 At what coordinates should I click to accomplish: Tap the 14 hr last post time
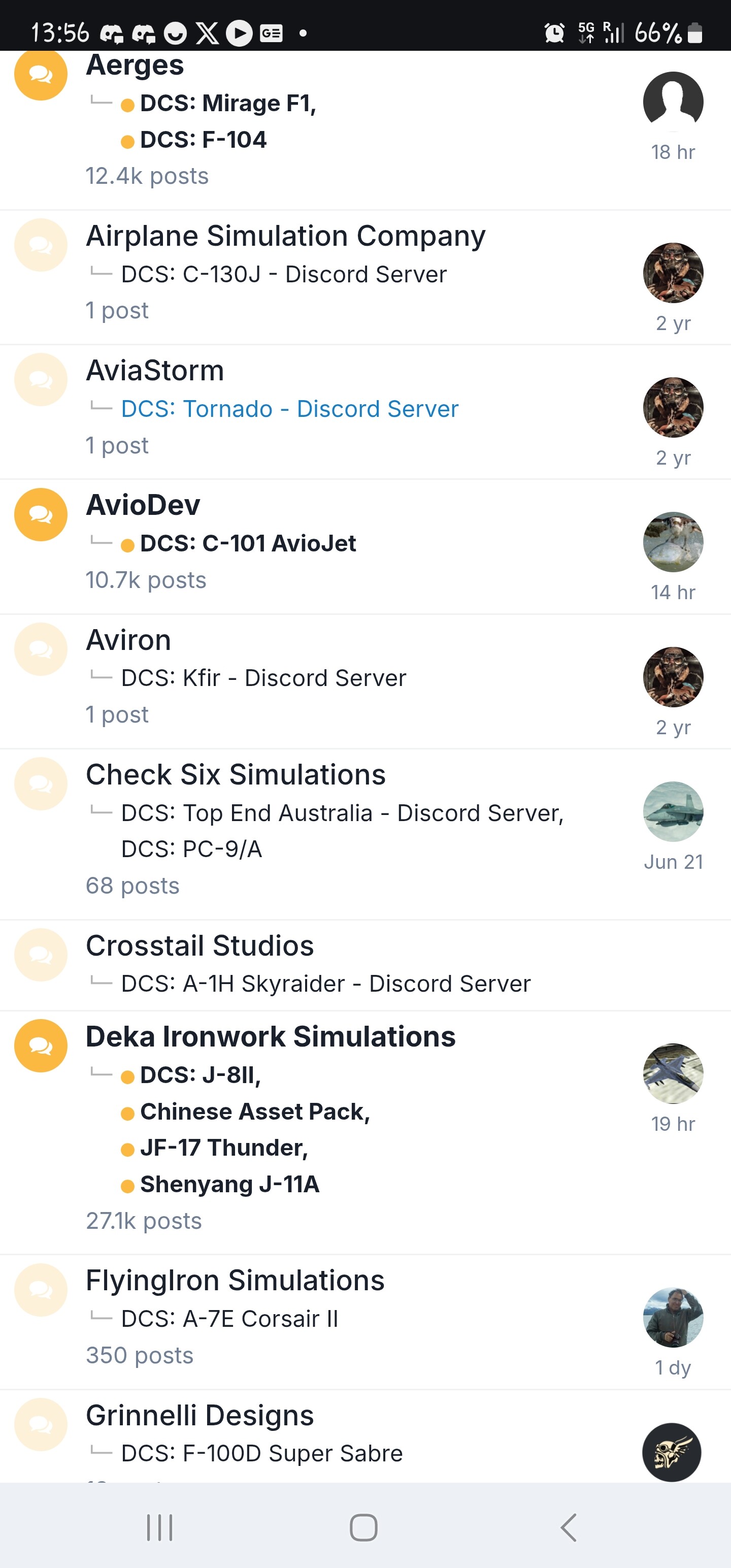673,592
